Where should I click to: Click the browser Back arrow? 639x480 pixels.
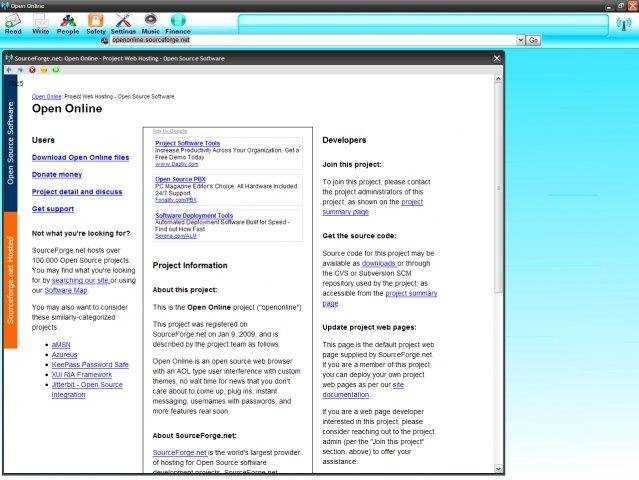[x=9, y=70]
